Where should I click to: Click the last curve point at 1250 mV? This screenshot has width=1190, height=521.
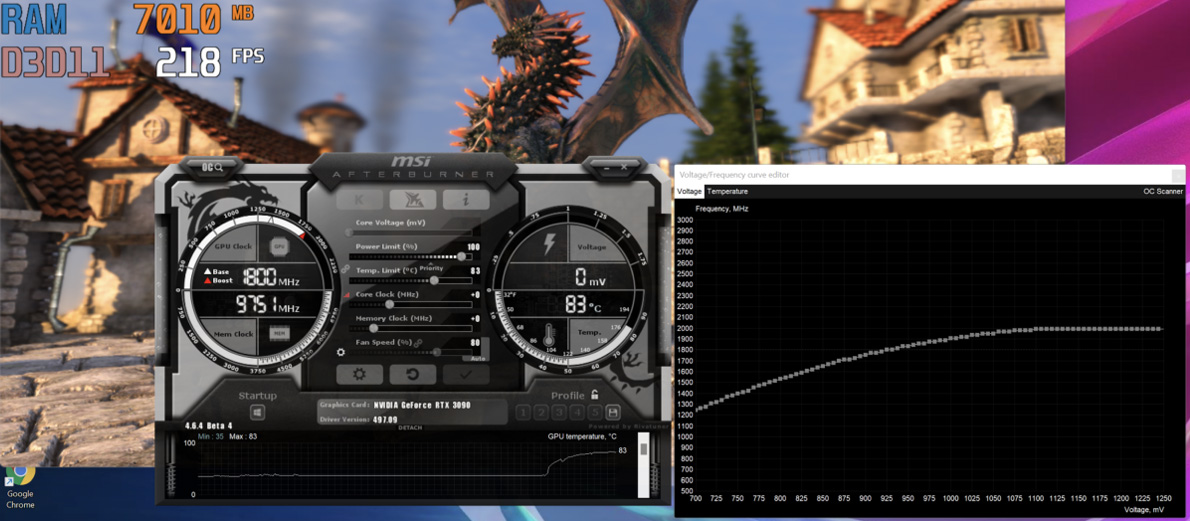1162,329
